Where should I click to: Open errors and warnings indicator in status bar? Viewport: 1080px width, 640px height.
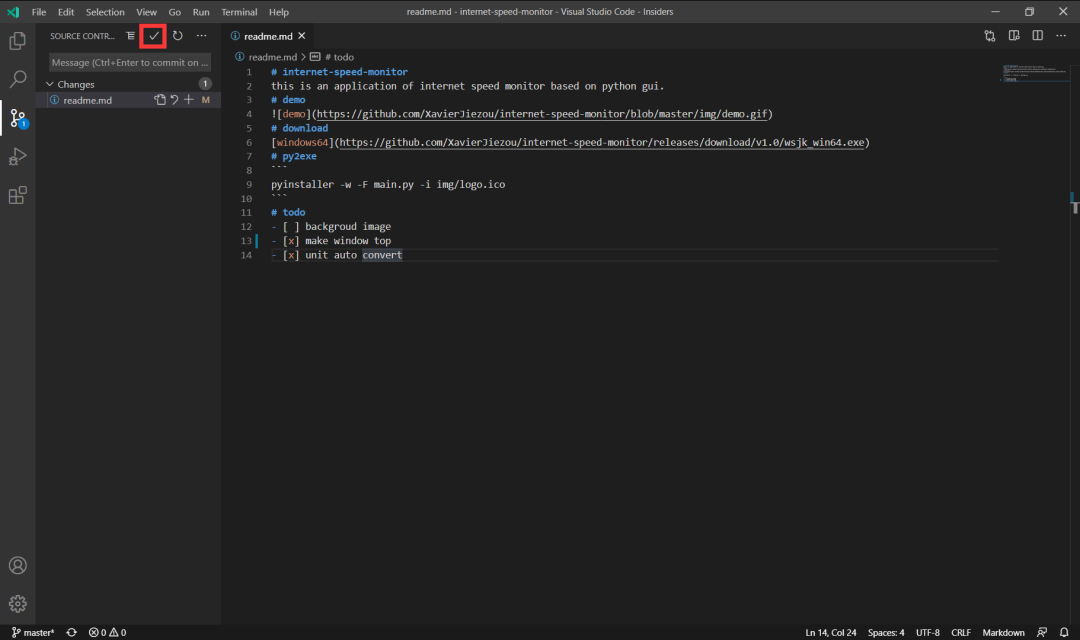click(107, 632)
